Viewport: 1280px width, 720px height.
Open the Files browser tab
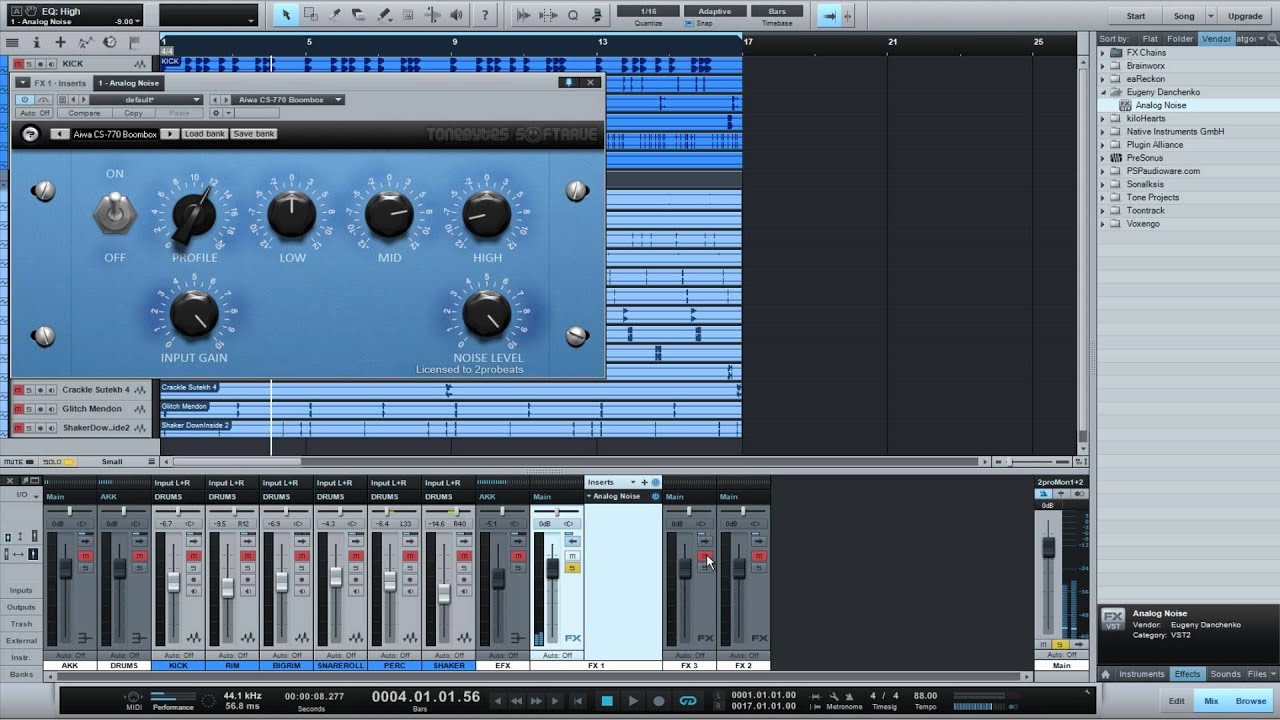click(1259, 674)
